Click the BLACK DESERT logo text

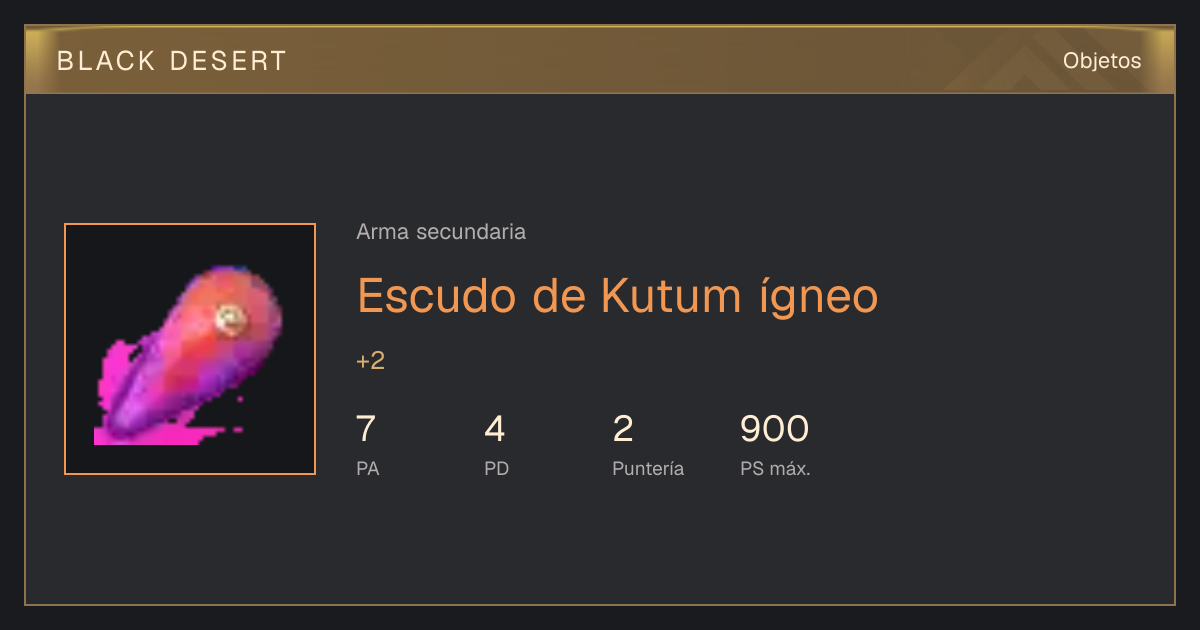click(x=172, y=61)
